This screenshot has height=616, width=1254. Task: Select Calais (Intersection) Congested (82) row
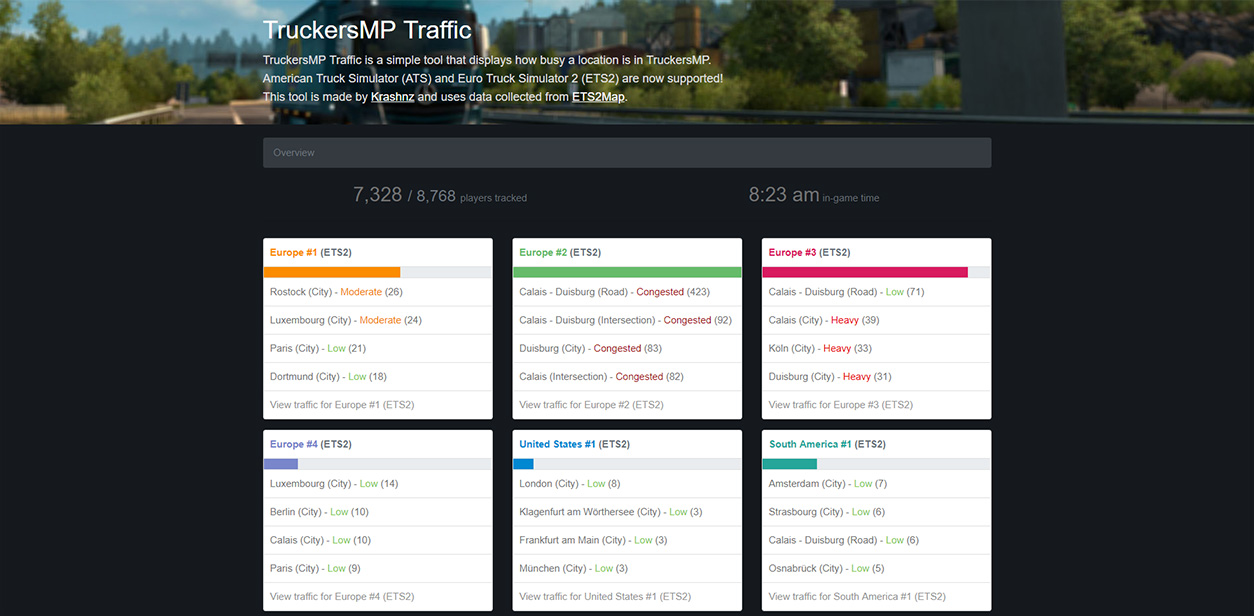pyautogui.click(x=627, y=376)
